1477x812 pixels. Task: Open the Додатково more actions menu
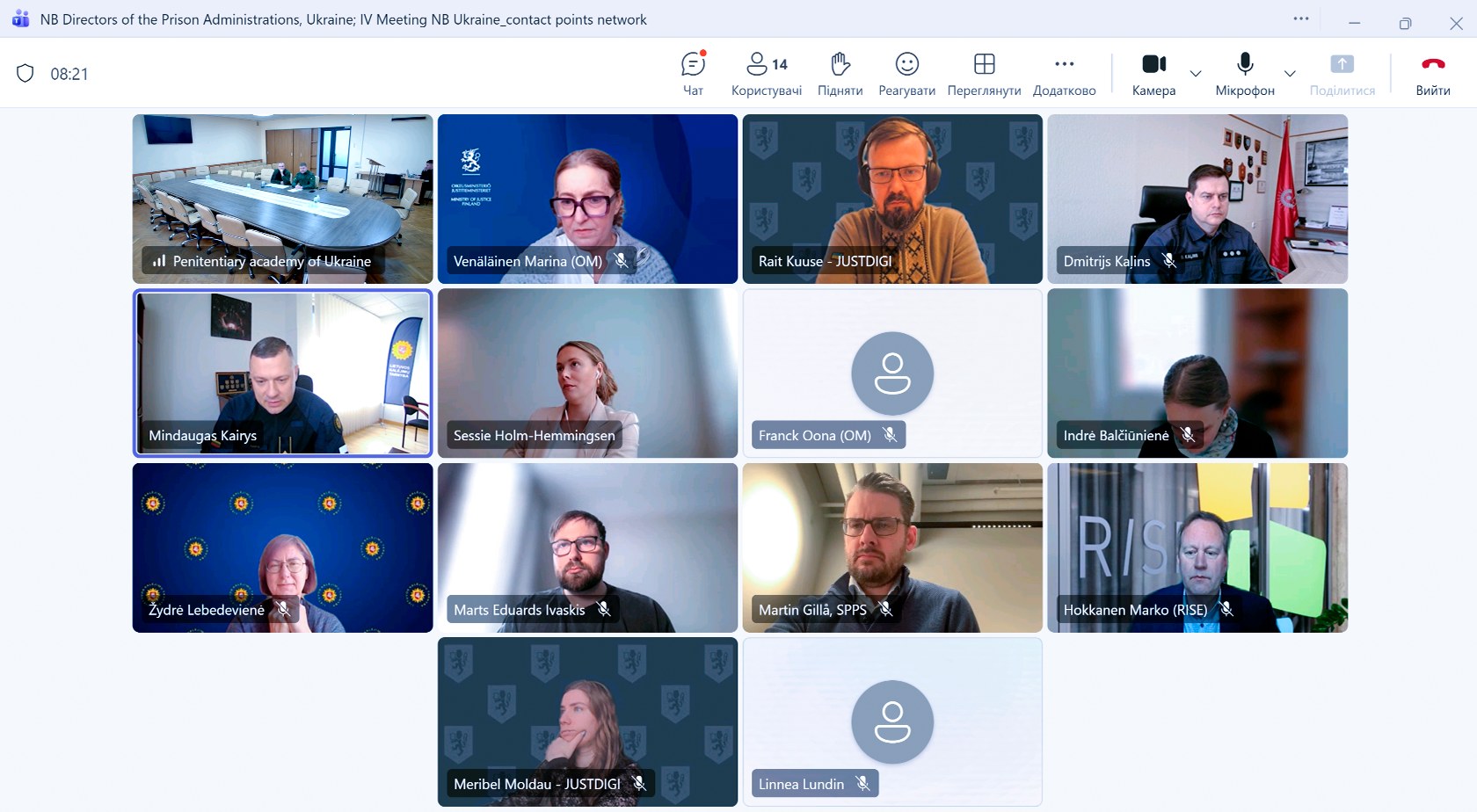pyautogui.click(x=1064, y=73)
